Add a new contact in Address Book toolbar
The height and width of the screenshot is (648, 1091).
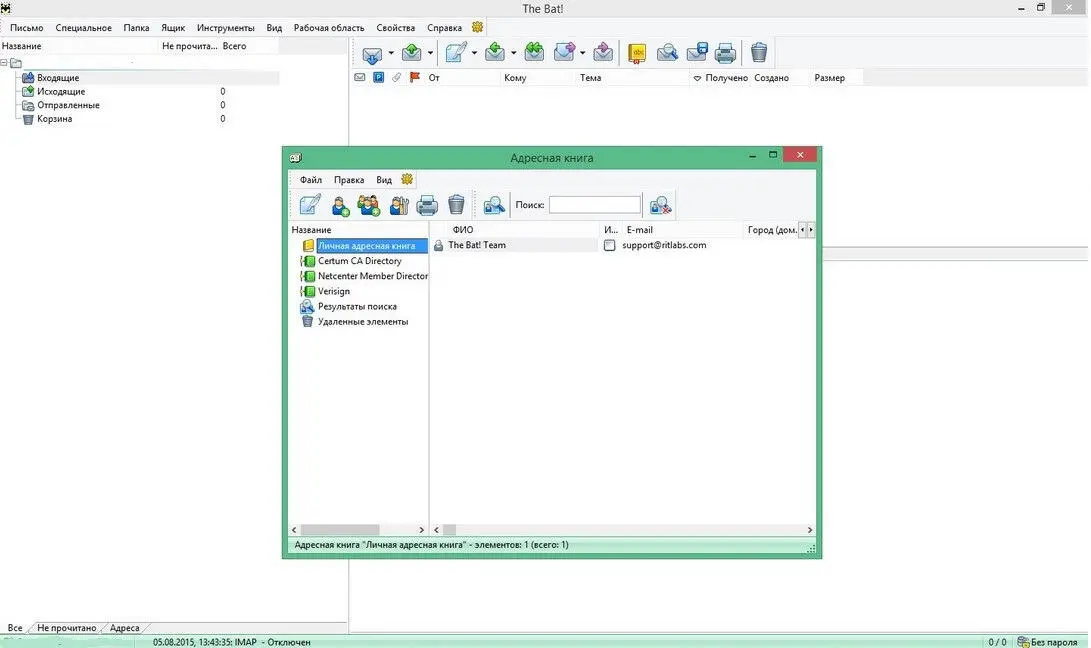[340, 205]
